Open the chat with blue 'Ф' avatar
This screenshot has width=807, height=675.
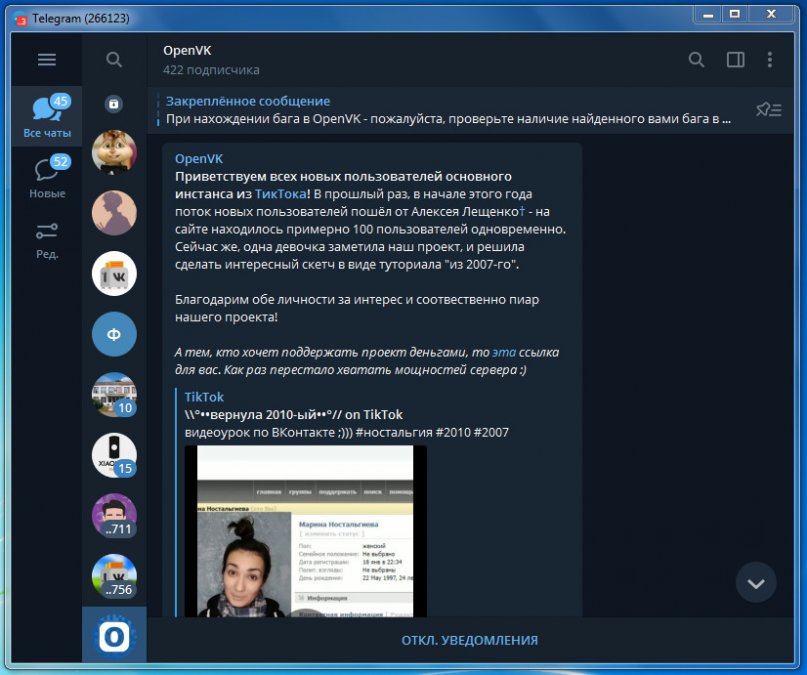point(114,334)
